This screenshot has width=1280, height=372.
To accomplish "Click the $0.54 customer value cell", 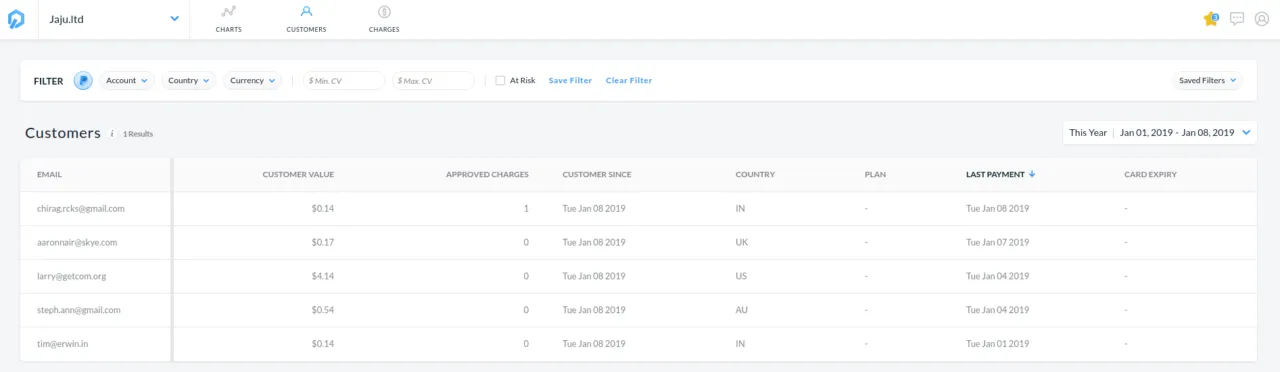I will [322, 311].
